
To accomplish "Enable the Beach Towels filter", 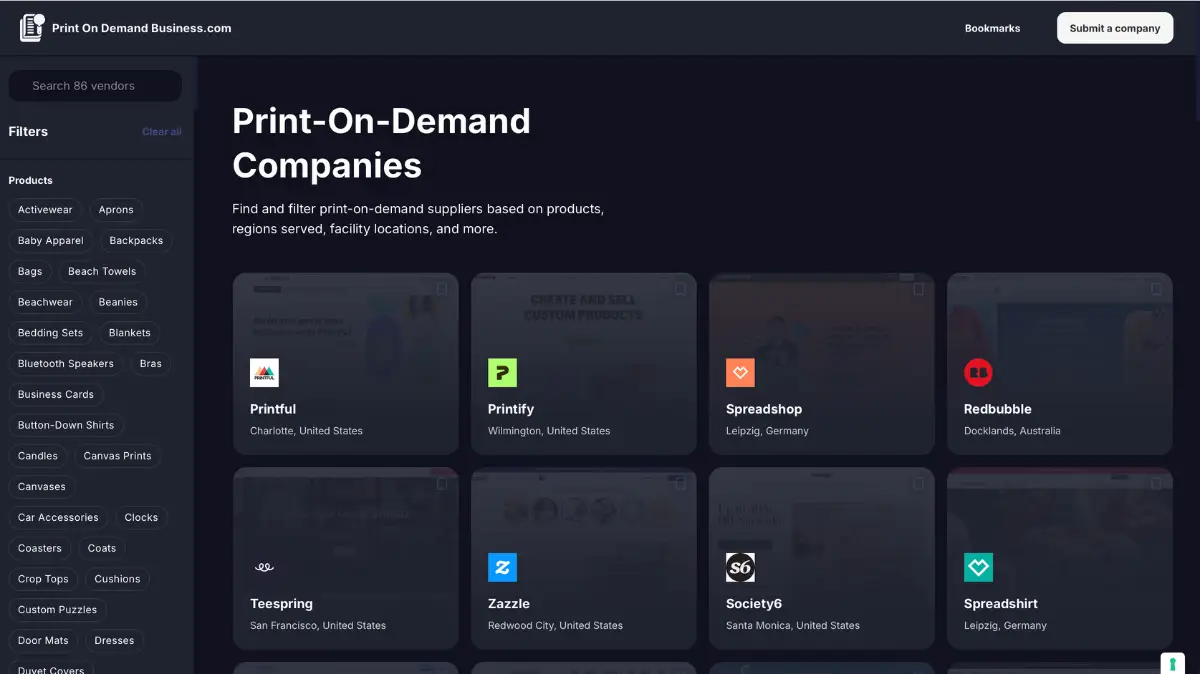I will pyautogui.click(x=102, y=271).
